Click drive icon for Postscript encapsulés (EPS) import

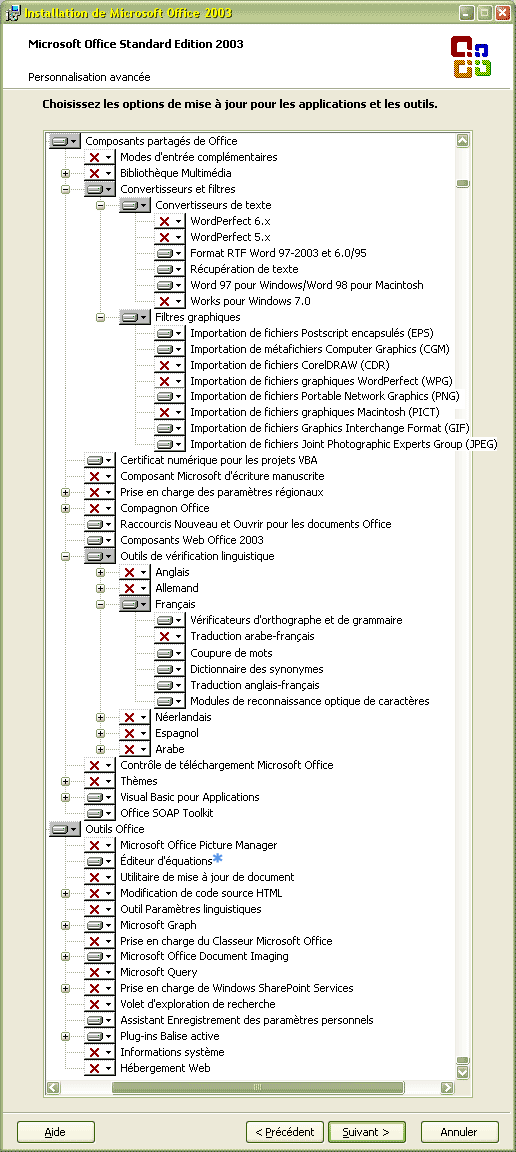click(165, 334)
